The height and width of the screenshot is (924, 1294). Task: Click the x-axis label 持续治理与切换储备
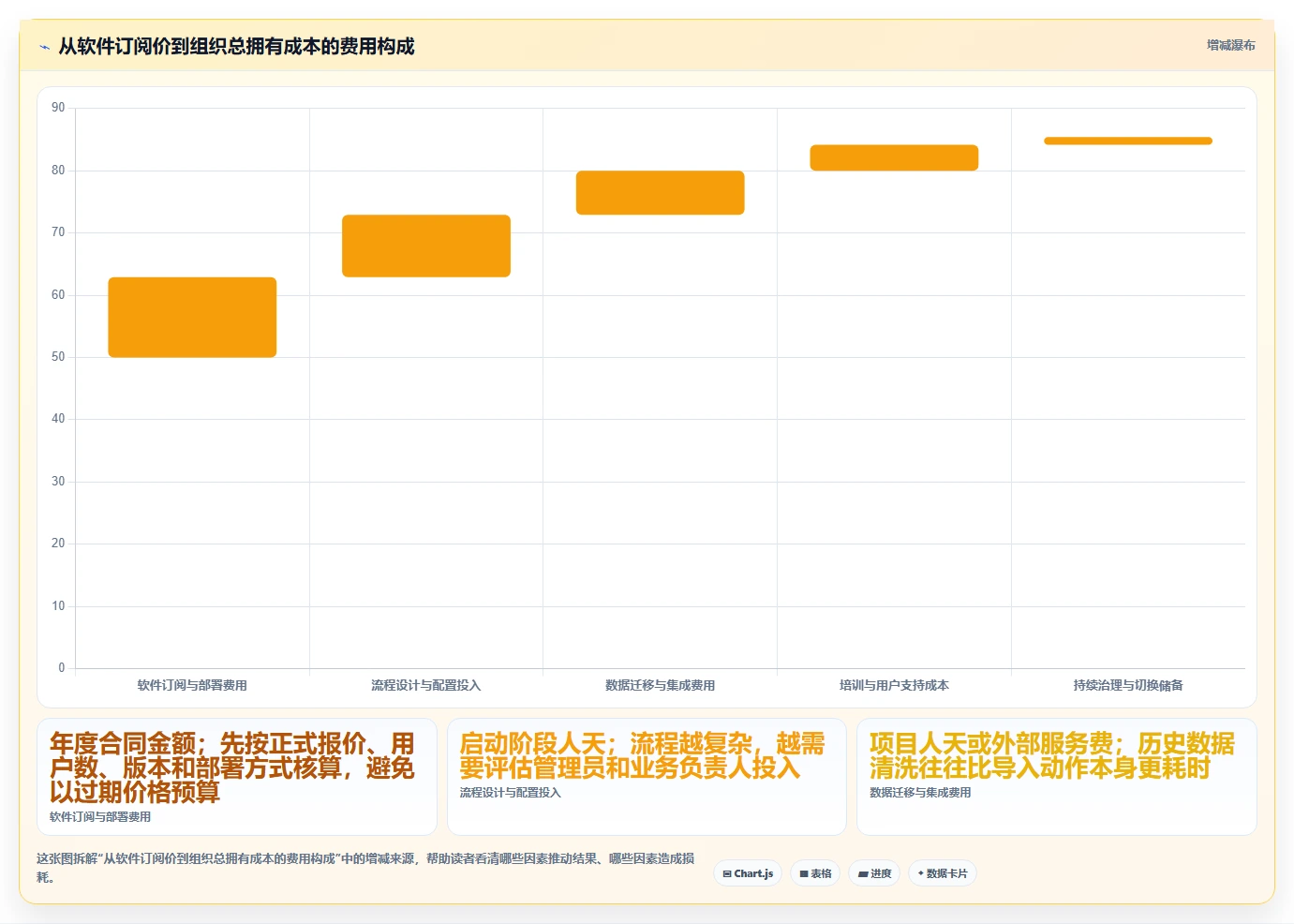(x=1128, y=685)
